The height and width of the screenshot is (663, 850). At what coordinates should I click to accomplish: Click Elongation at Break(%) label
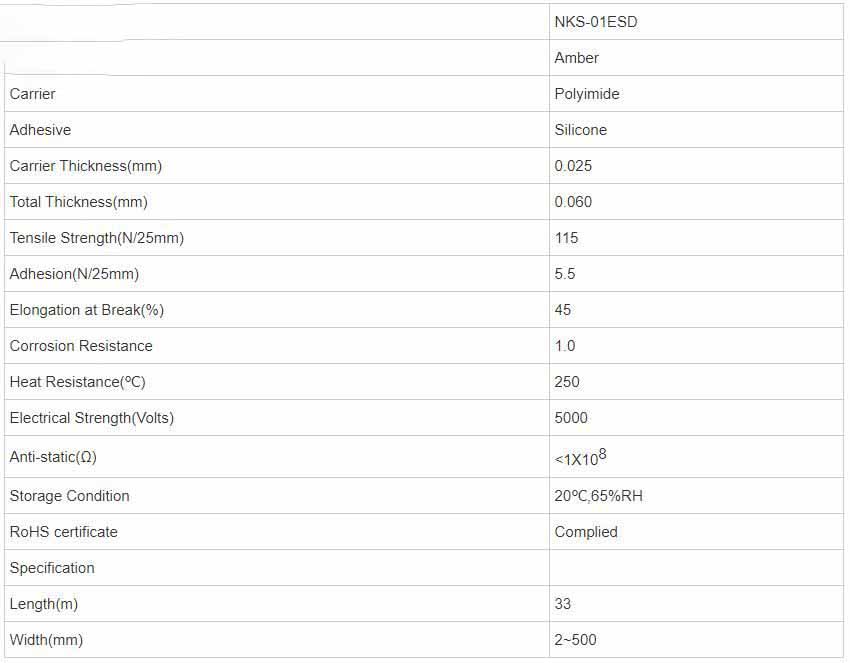point(86,310)
